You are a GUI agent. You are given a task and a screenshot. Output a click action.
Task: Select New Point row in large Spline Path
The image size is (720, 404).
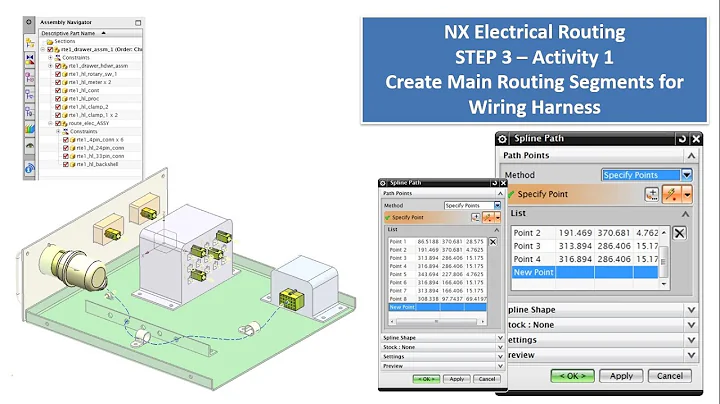[585, 272]
